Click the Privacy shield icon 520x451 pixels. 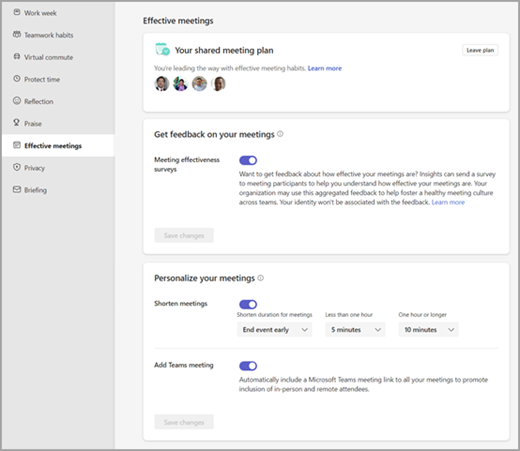tap(17, 167)
